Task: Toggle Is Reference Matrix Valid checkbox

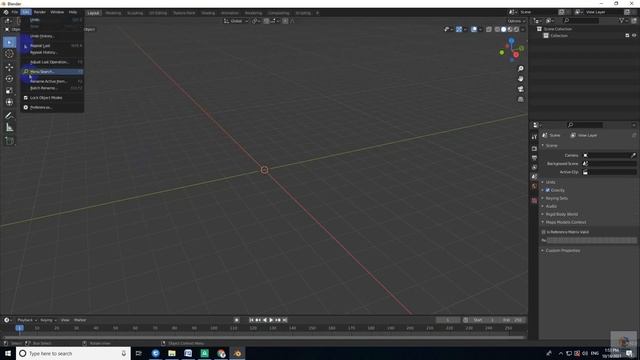Action: [543, 232]
